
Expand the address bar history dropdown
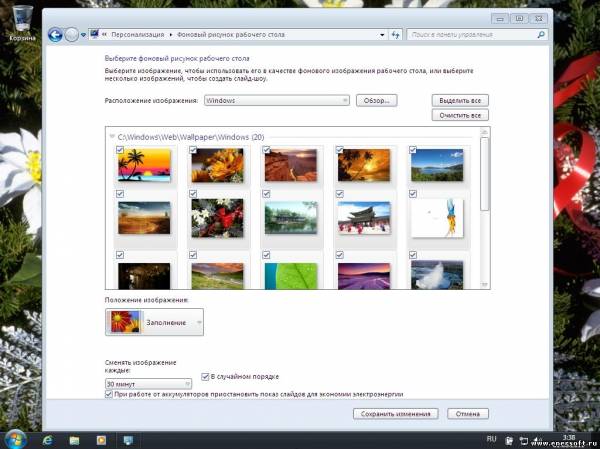pyautogui.click(x=382, y=35)
